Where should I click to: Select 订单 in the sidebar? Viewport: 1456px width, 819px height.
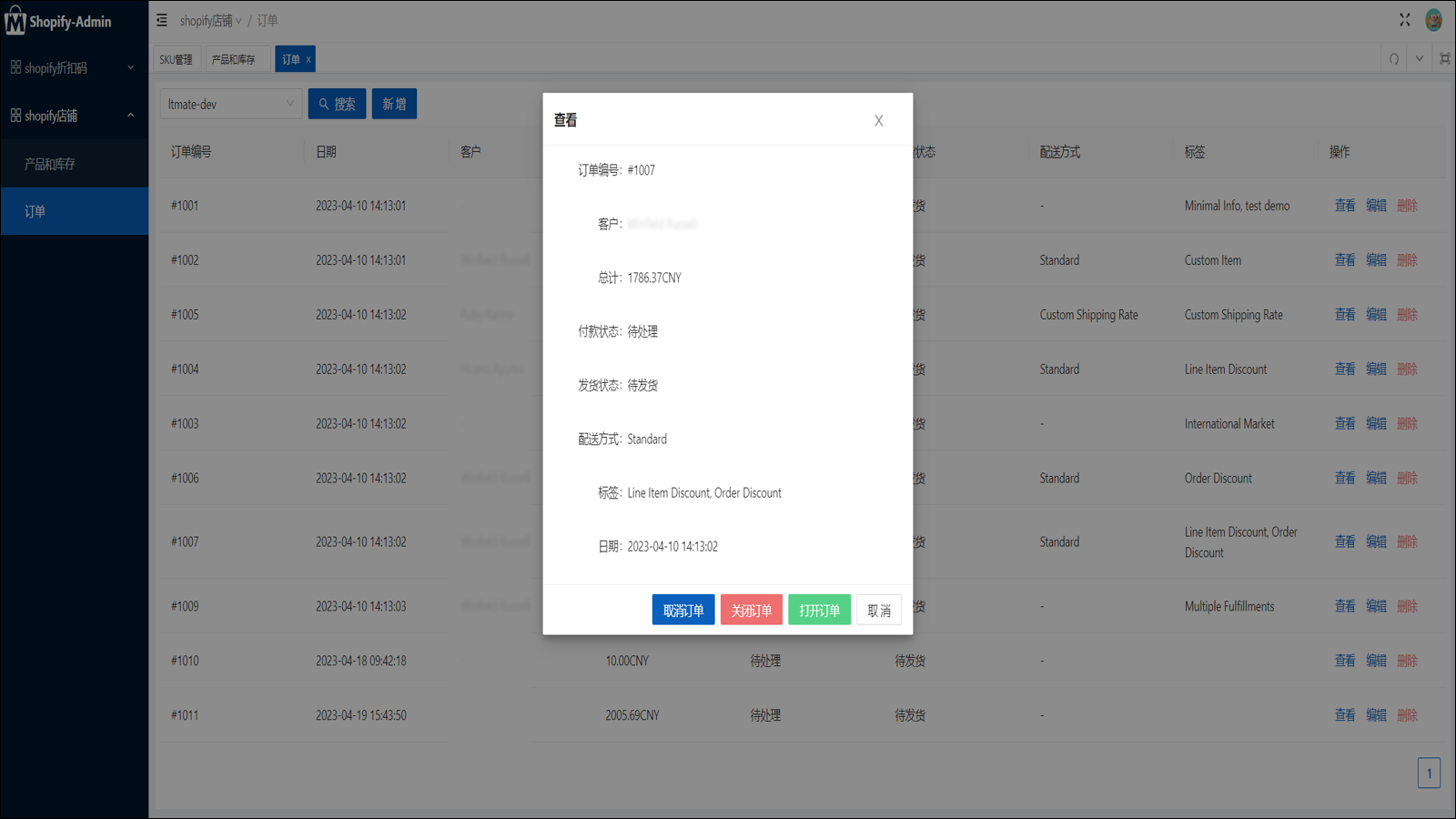coord(74,211)
